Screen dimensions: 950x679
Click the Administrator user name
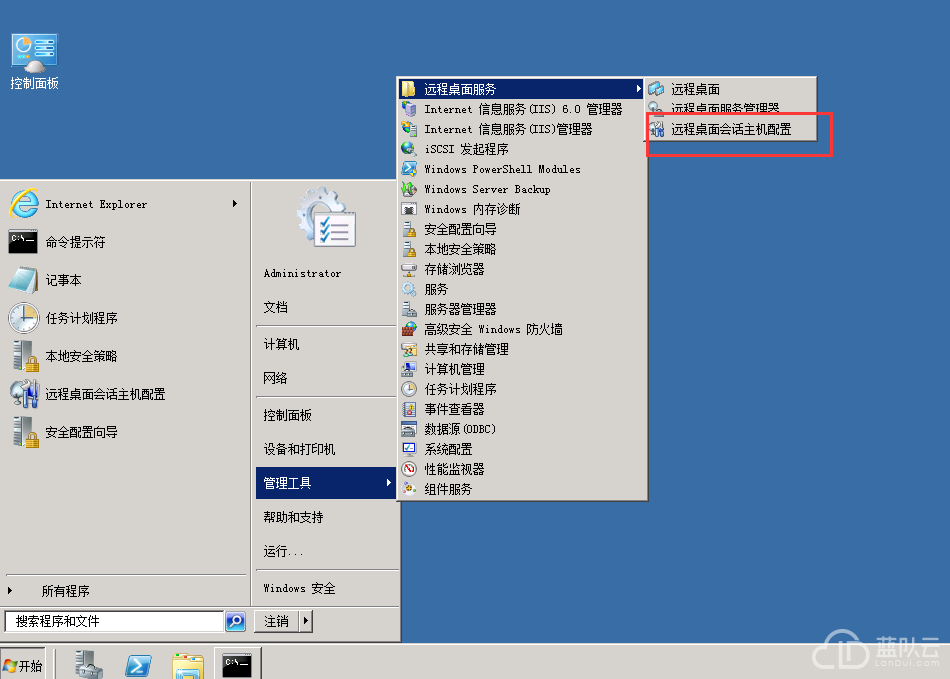pyautogui.click(x=302, y=273)
